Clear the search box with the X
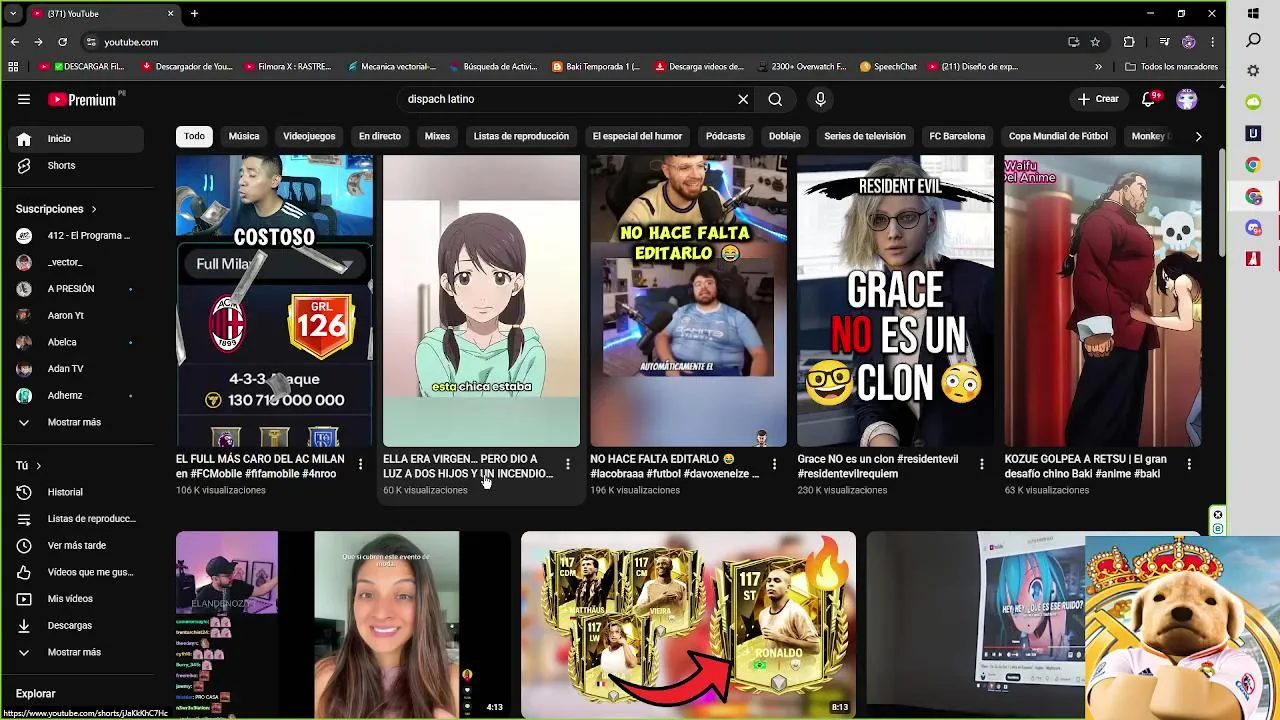 [743, 99]
